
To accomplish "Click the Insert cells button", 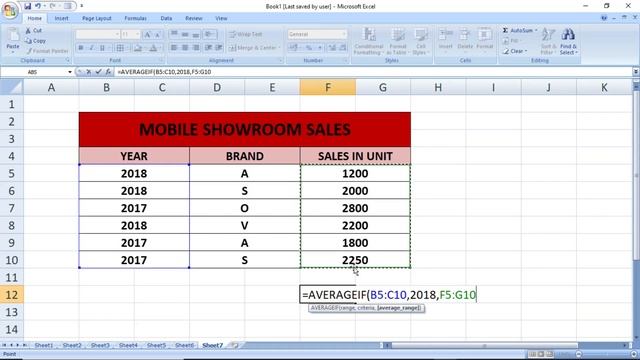I will coord(446,39).
